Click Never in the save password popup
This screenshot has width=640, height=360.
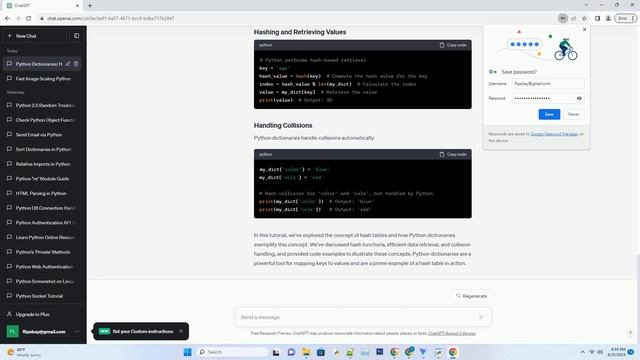click(x=573, y=114)
